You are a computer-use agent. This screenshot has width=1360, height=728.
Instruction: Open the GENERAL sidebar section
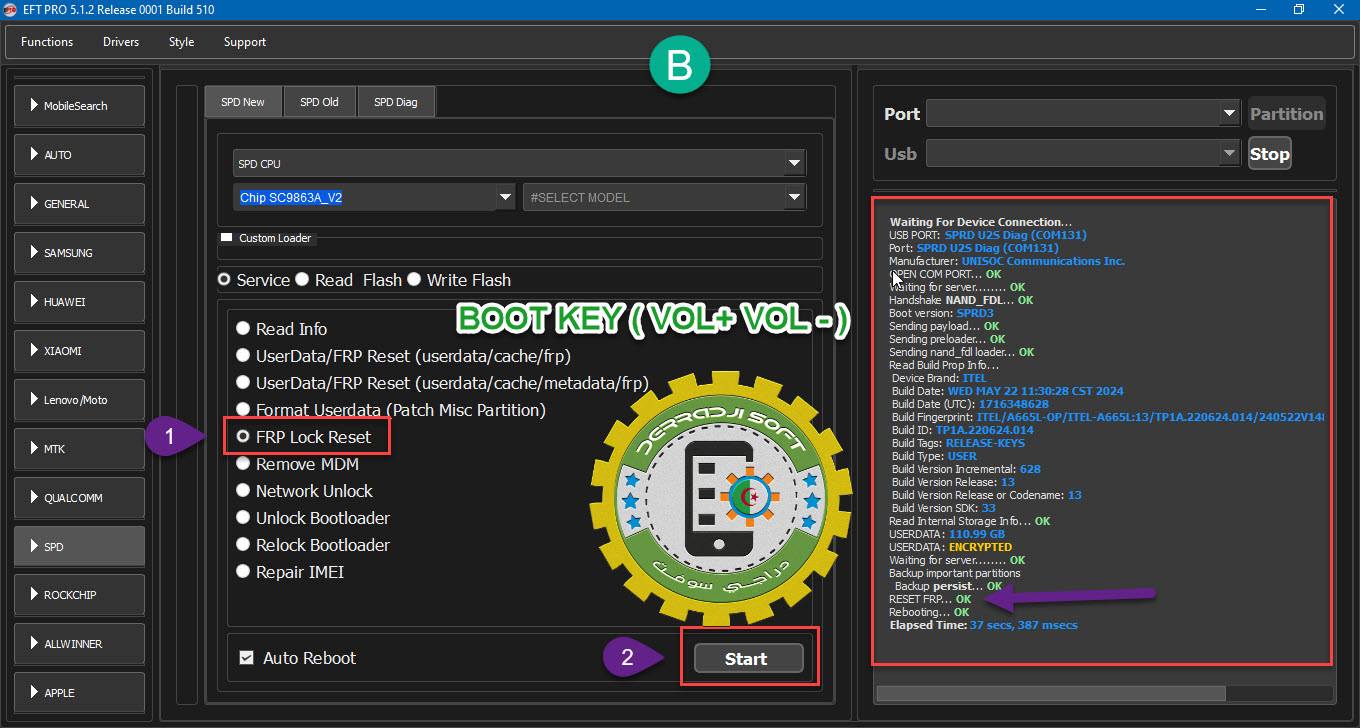(x=79, y=204)
